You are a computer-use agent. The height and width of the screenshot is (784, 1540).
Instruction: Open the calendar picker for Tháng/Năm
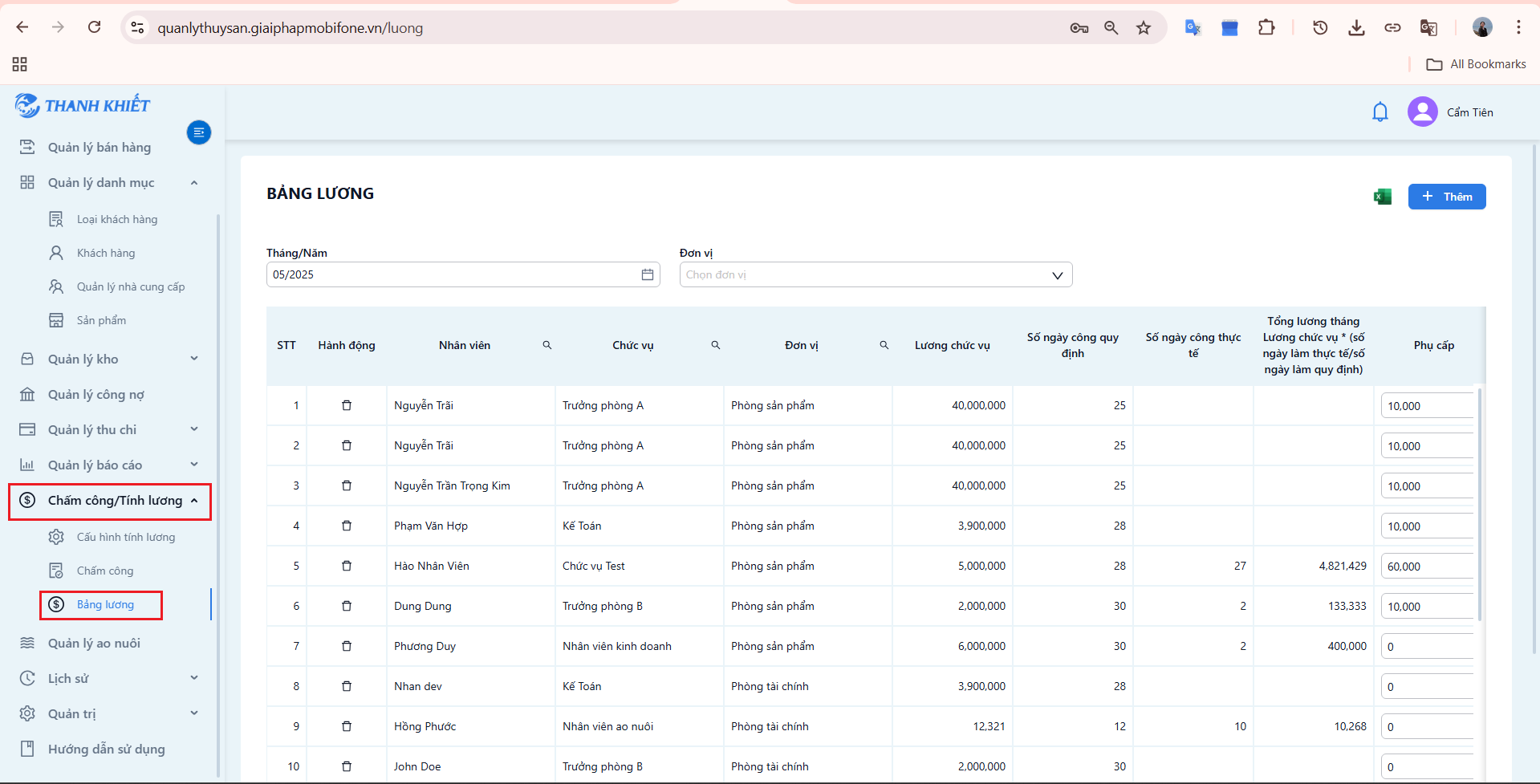(648, 274)
